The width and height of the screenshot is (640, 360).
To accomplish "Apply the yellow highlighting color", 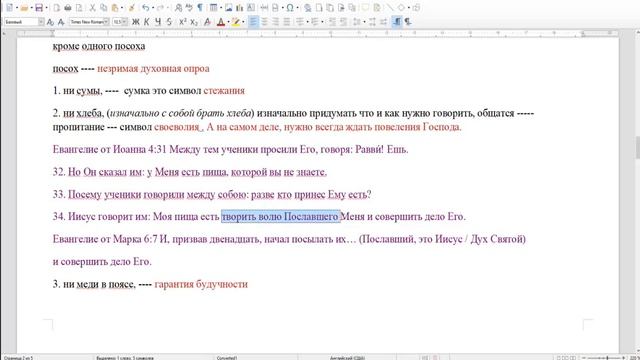I will pos(236,22).
